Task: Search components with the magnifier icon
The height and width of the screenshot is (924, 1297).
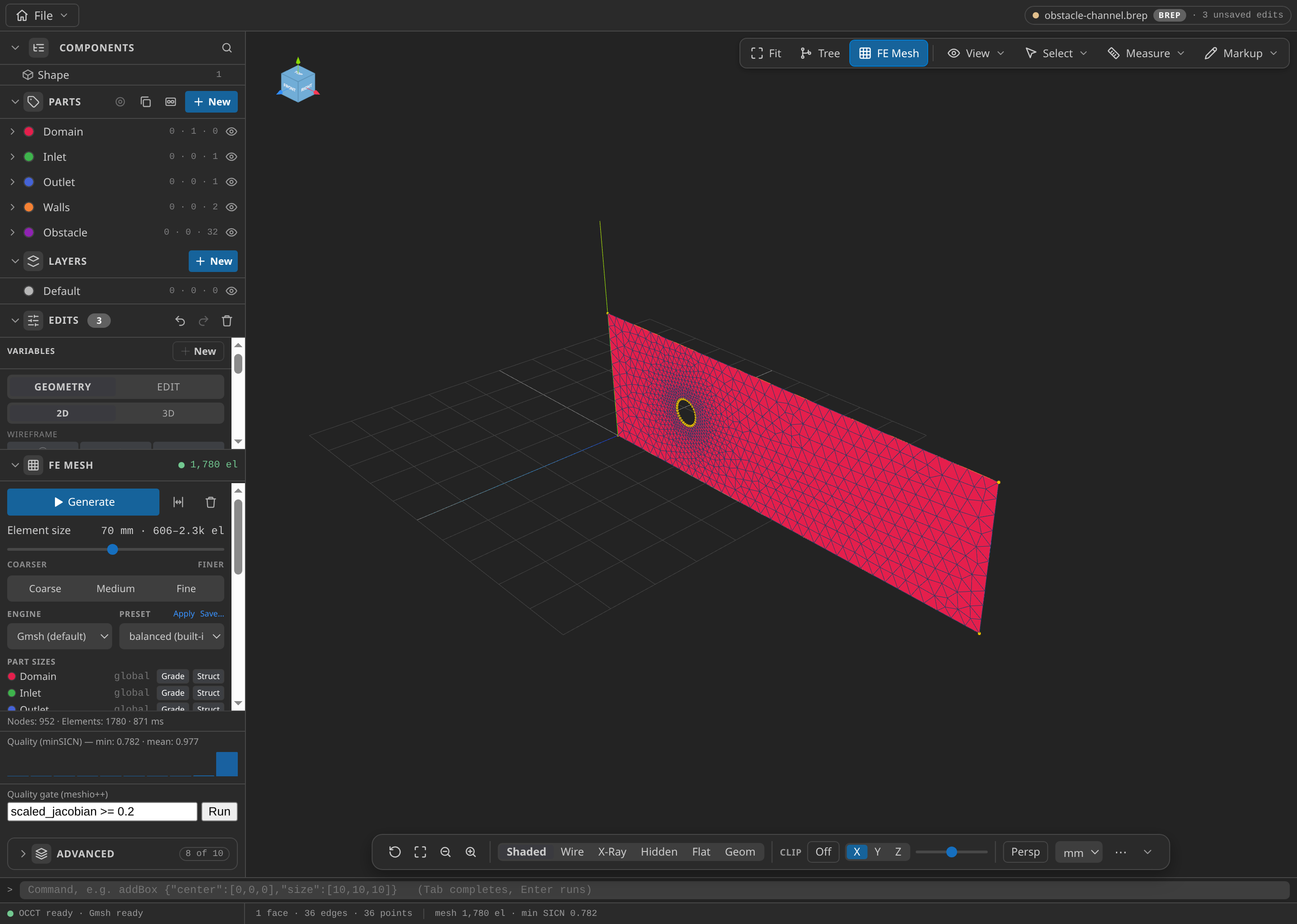Action: (227, 48)
